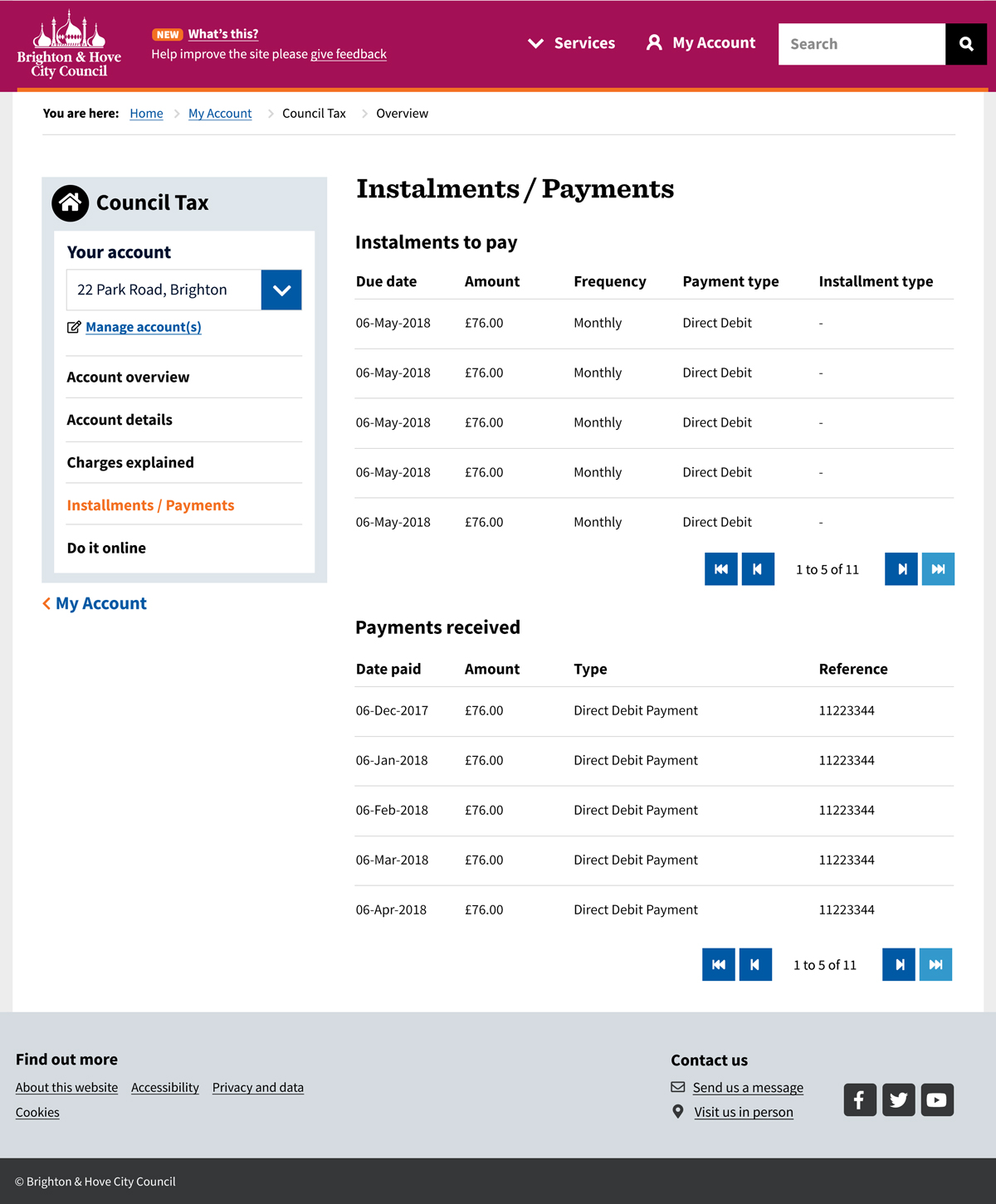Screen dimensions: 996x1204
Task: Select Do it online sidebar item
Action: click(106, 548)
